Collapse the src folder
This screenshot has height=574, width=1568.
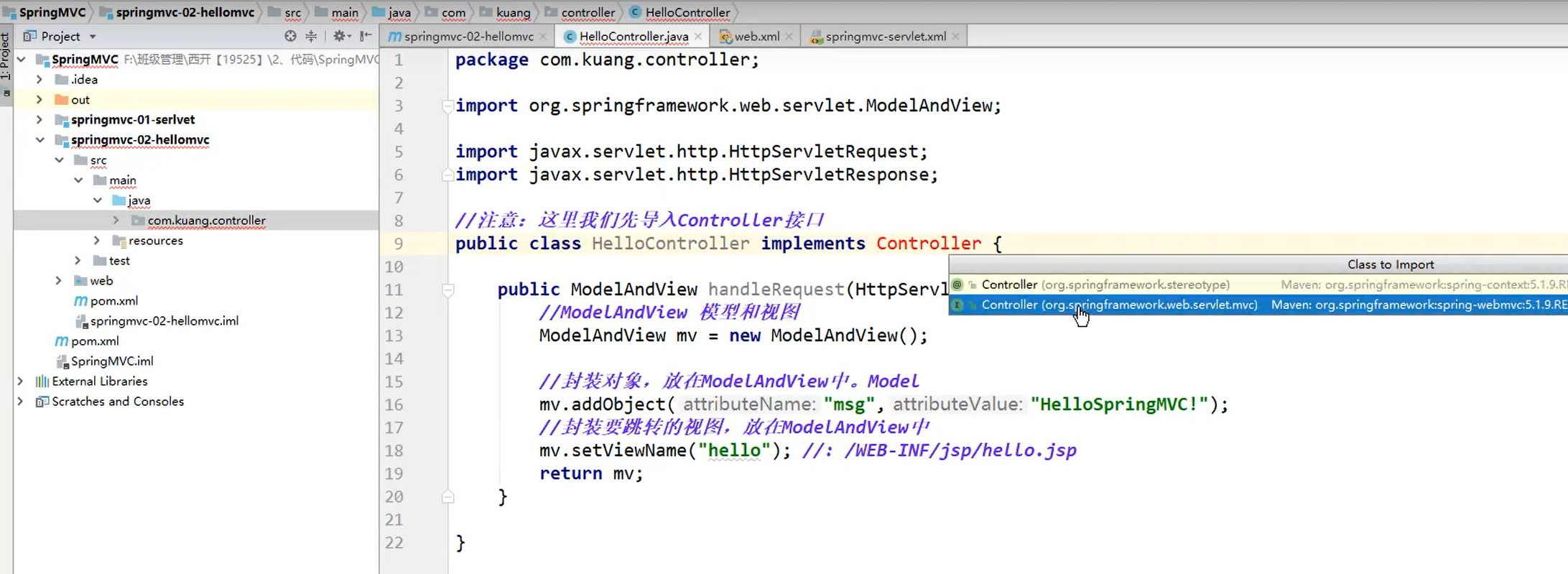[60, 160]
